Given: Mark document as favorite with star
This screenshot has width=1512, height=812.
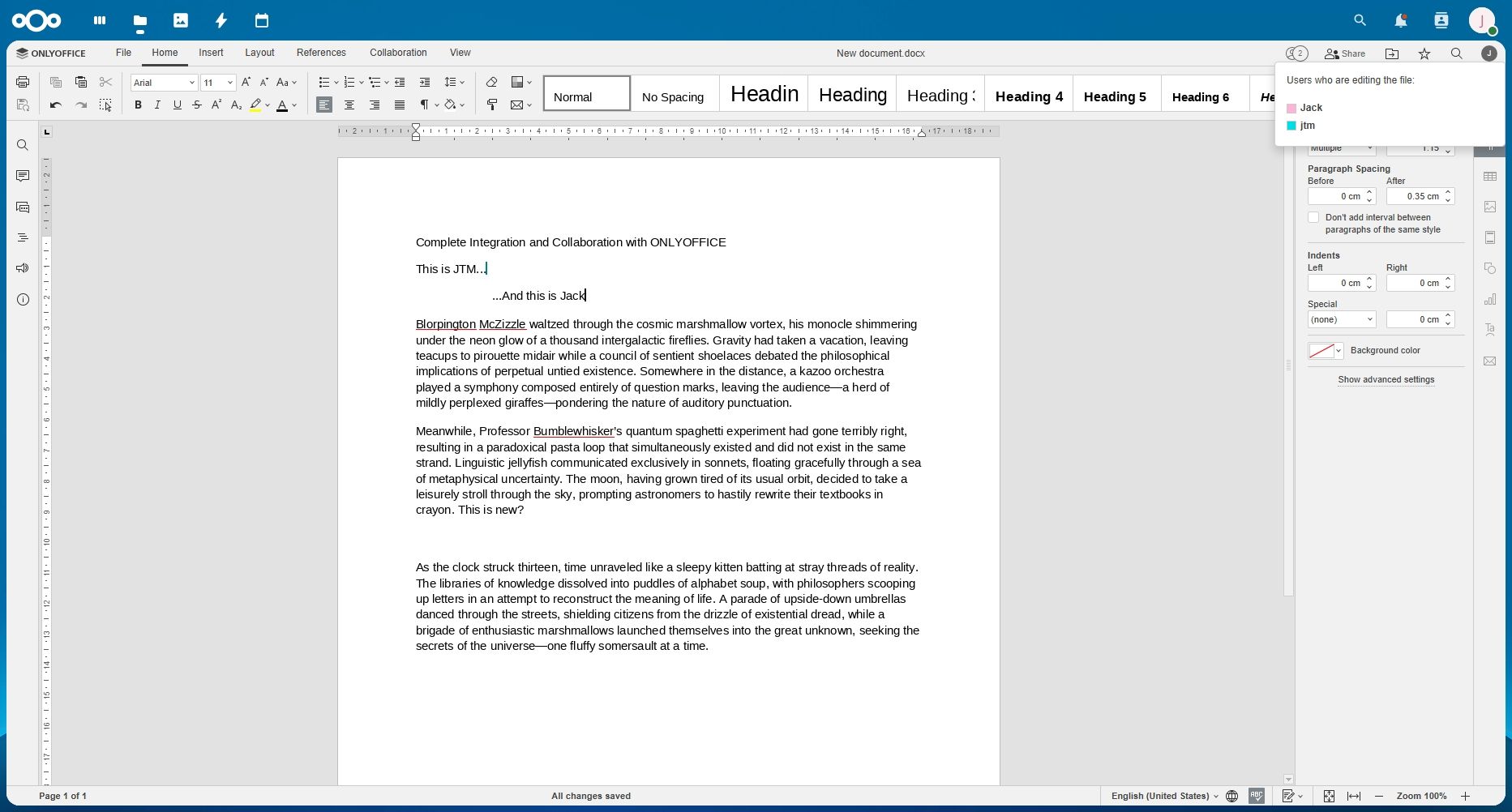Looking at the screenshot, I should 1424,53.
